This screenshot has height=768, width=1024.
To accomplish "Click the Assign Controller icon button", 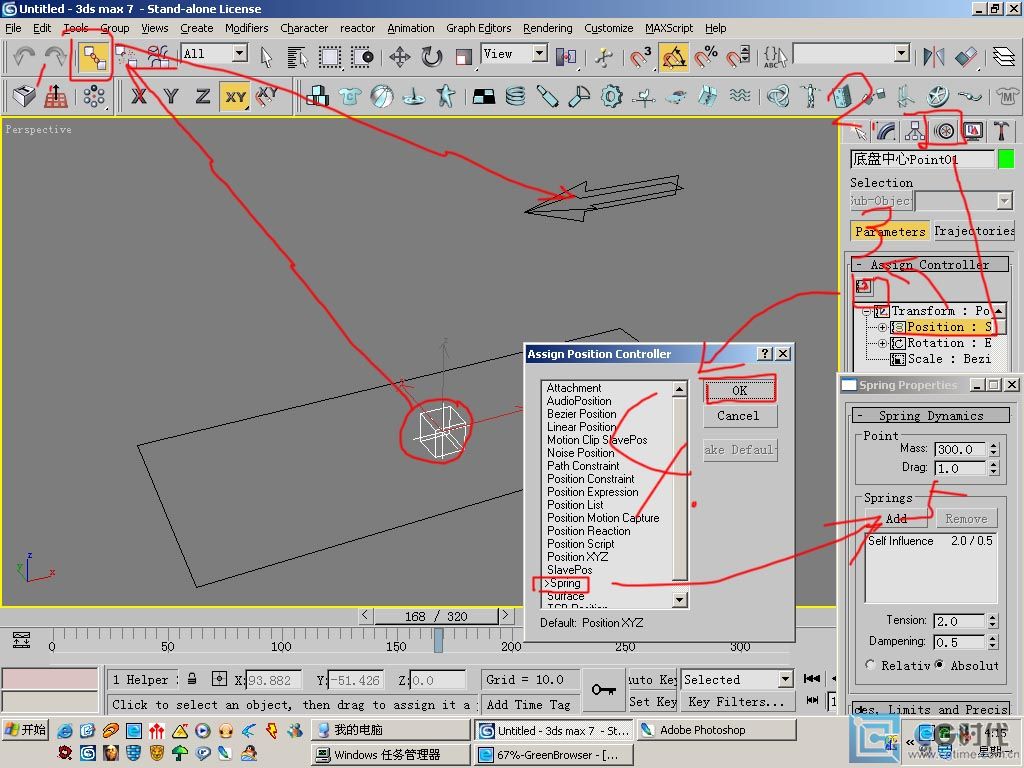I will (x=863, y=286).
